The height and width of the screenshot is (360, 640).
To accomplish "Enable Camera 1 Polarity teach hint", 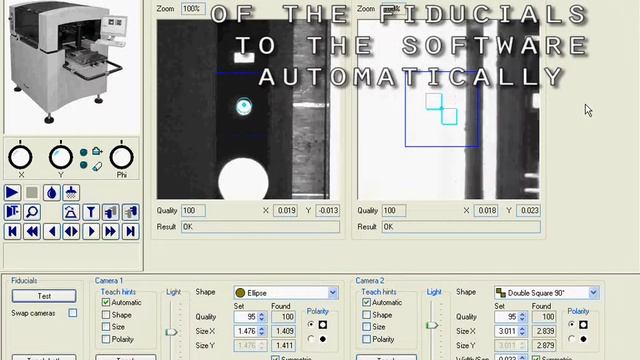I will click(x=106, y=339).
